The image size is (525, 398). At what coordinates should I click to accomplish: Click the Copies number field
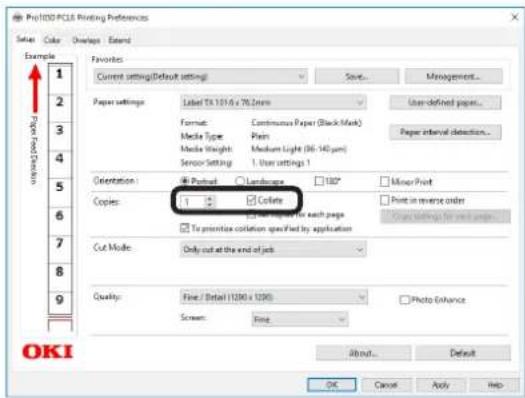193,202
